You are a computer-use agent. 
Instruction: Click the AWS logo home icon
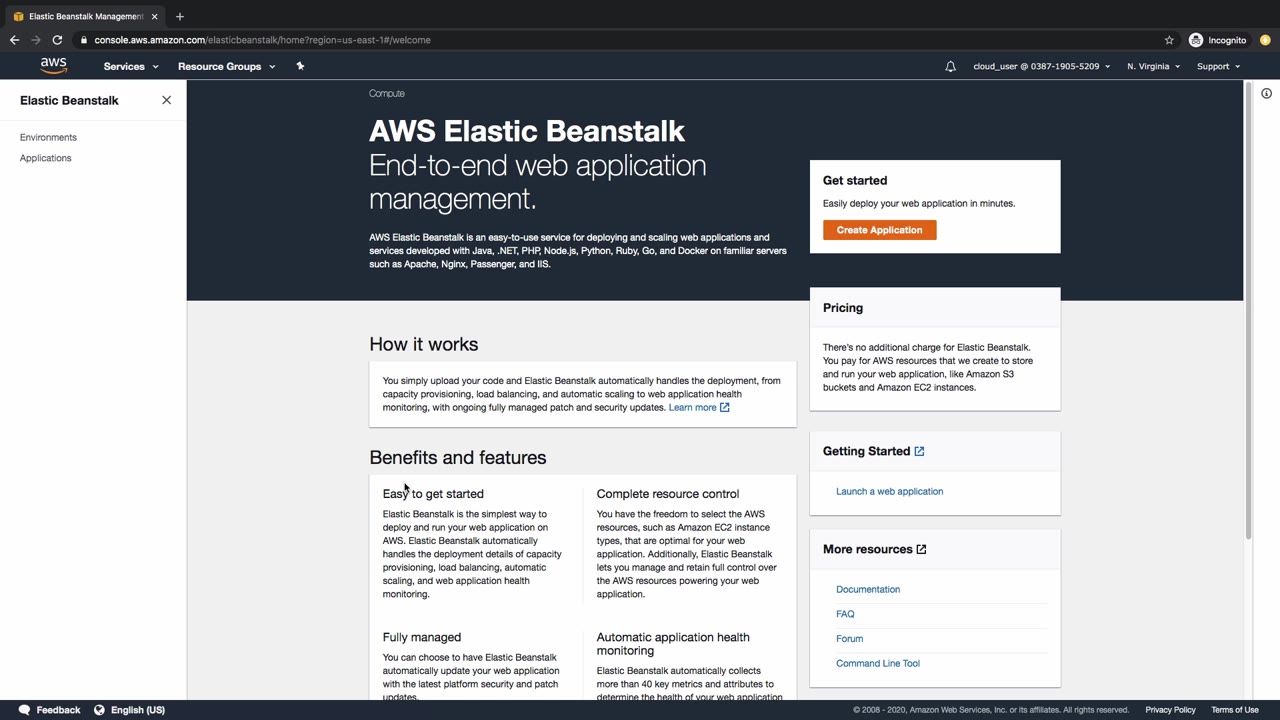[54, 66]
